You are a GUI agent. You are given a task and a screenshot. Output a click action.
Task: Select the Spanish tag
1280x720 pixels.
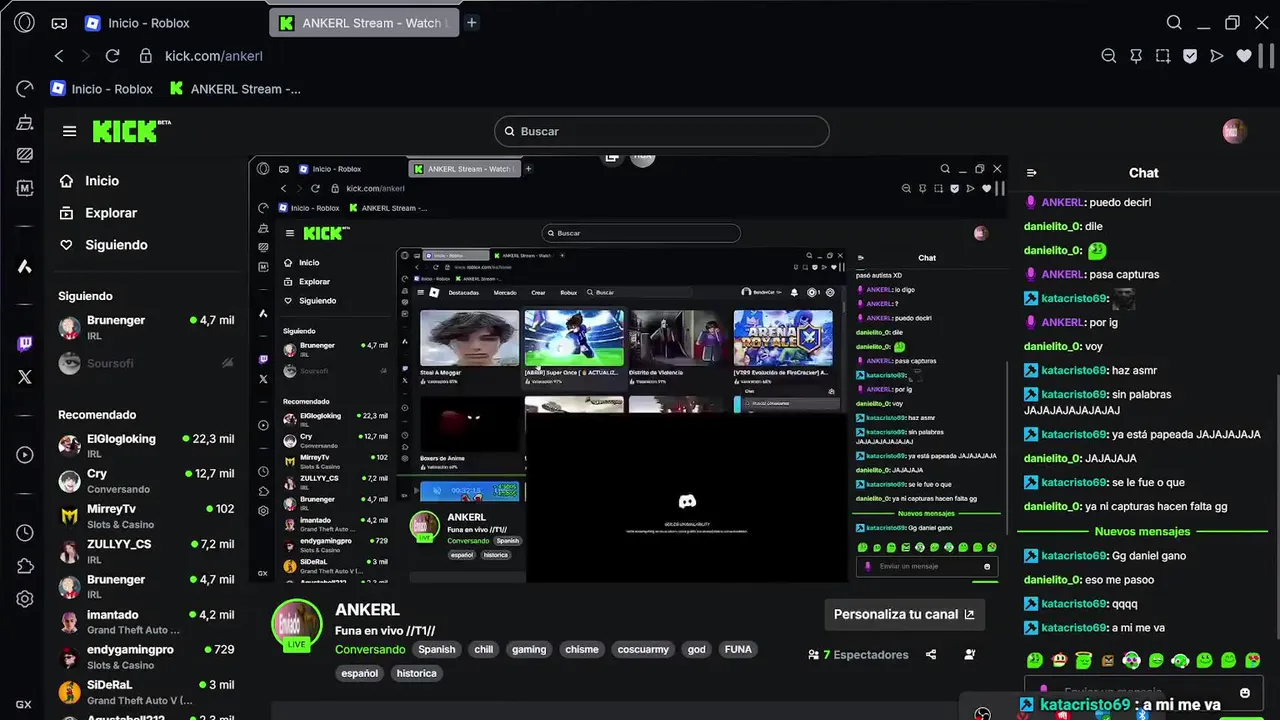[437, 650]
